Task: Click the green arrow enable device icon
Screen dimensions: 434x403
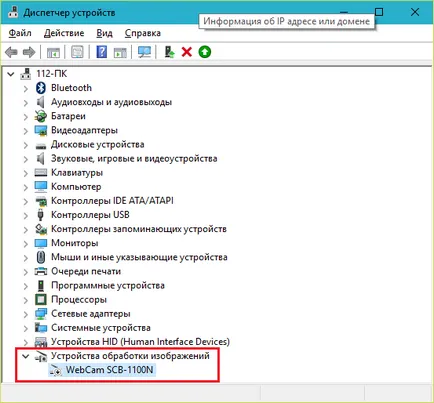Action: coord(205,52)
